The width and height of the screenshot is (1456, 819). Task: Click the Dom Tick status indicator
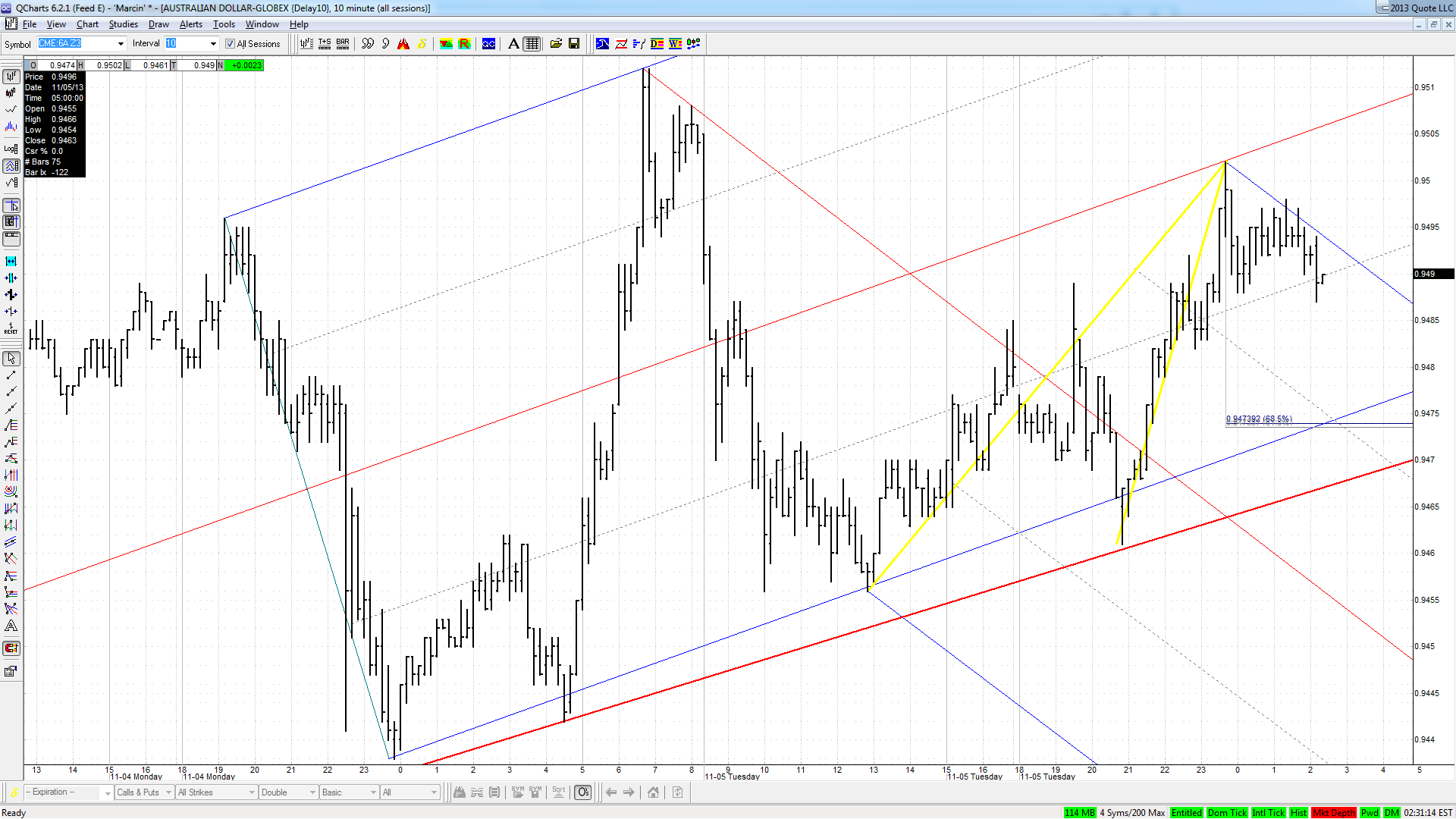pyautogui.click(x=1227, y=813)
